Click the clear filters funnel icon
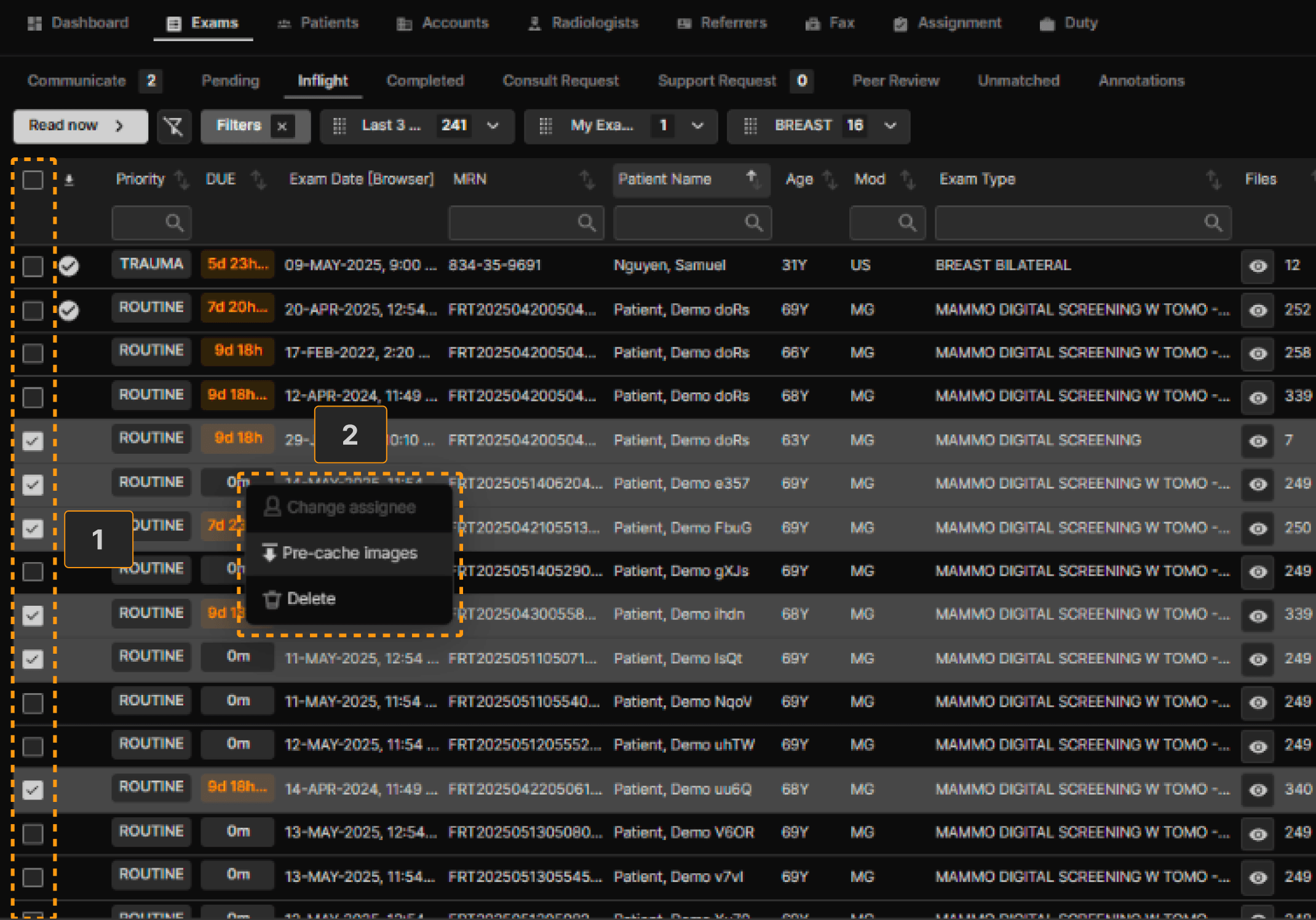Screen dimensions: 1316x920 coord(174,127)
